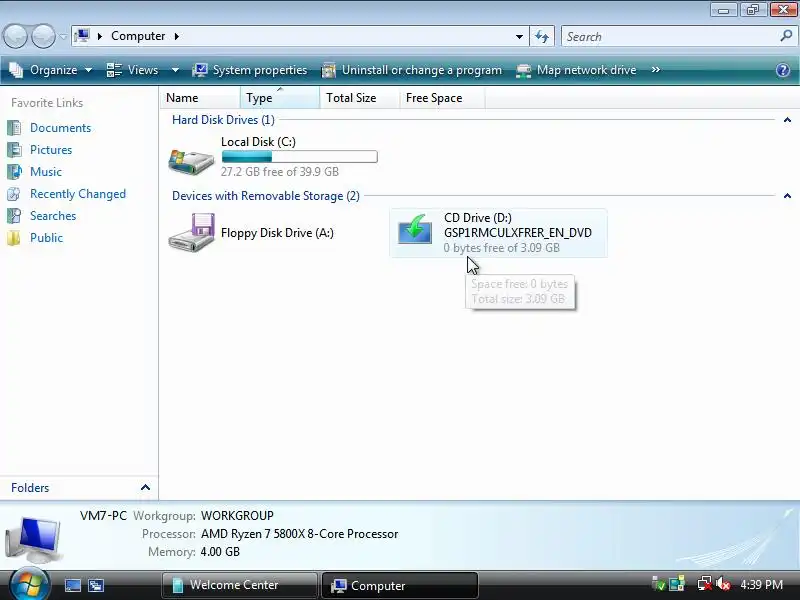The image size is (800, 600).
Task: Click the Folders label in navigation pane
Action: [x=30, y=488]
